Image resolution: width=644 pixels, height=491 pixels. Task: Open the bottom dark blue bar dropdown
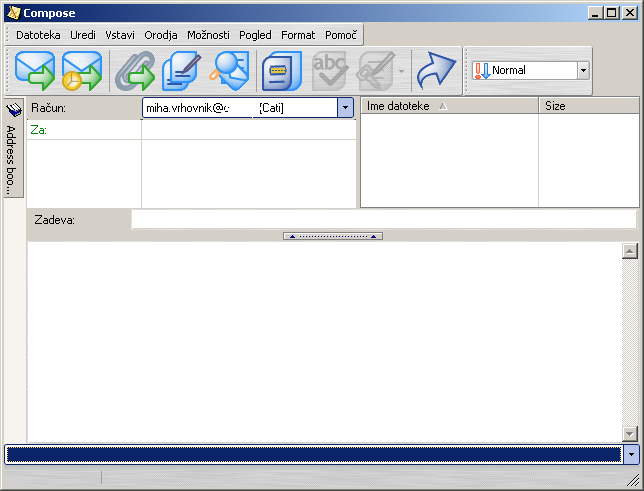(x=631, y=455)
